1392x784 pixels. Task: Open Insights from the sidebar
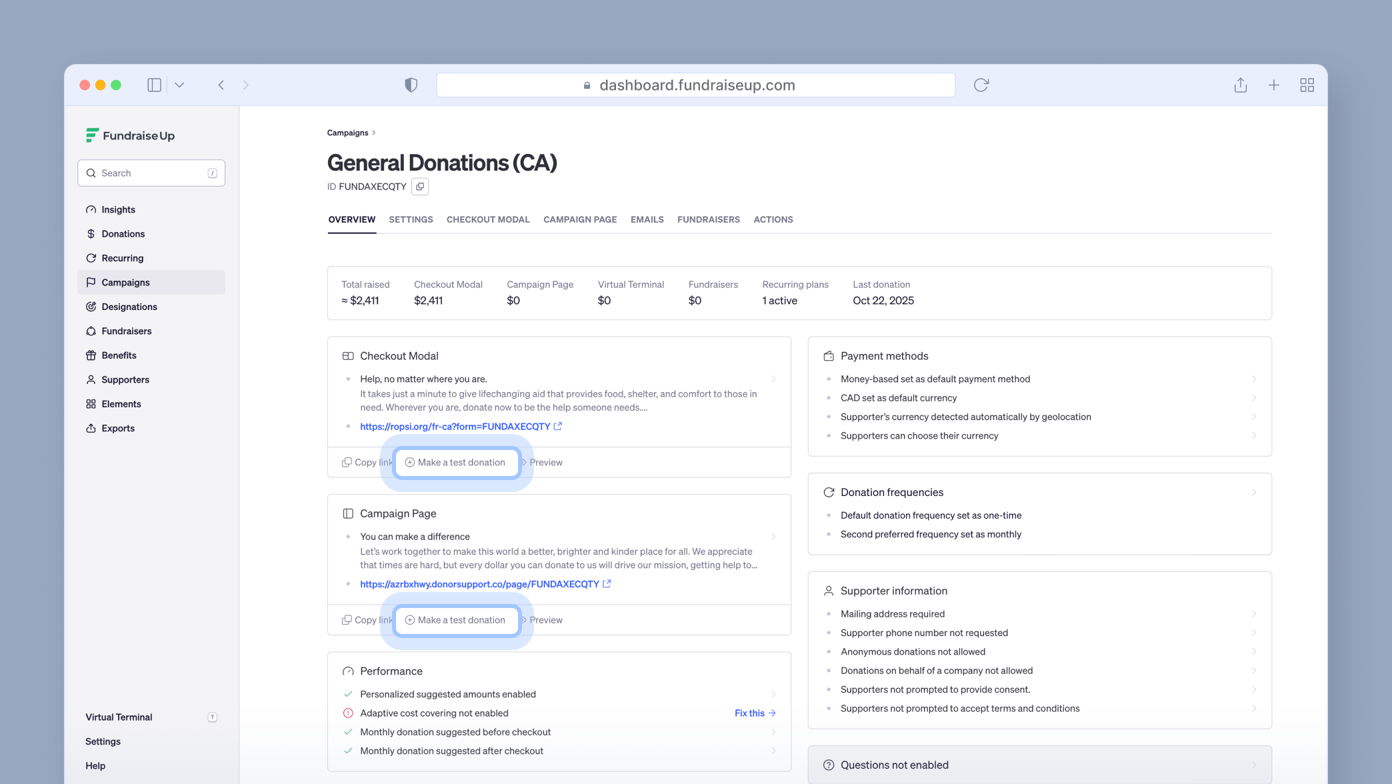117,209
